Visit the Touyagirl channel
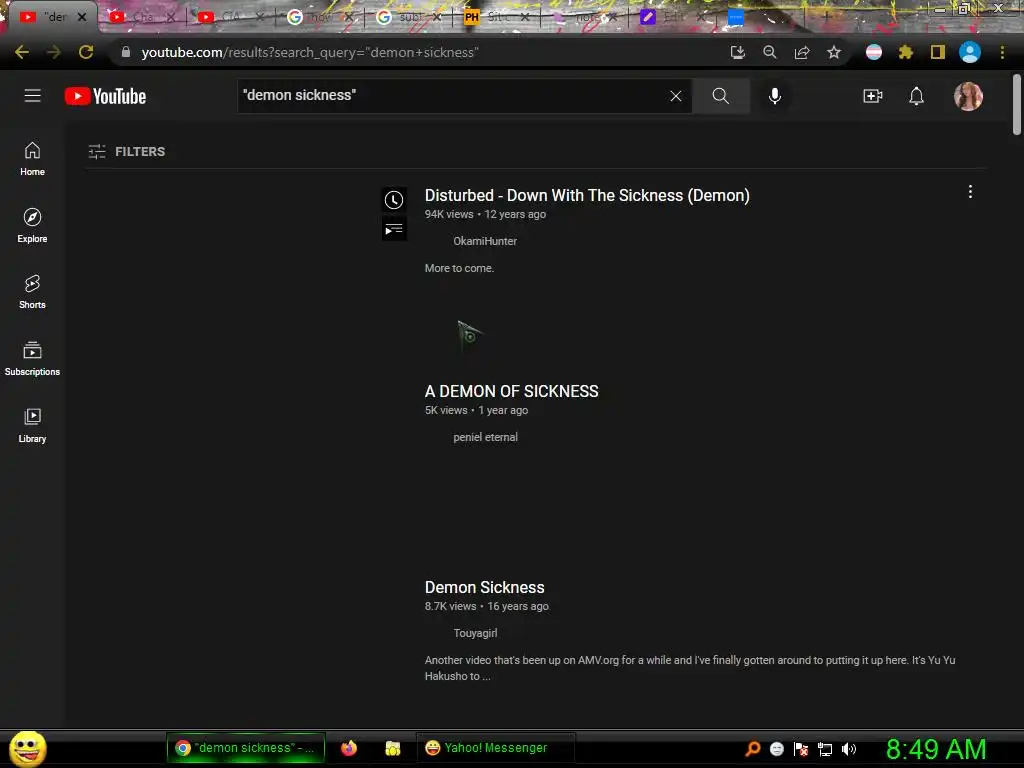The height and width of the screenshot is (768, 1024). coord(475,633)
